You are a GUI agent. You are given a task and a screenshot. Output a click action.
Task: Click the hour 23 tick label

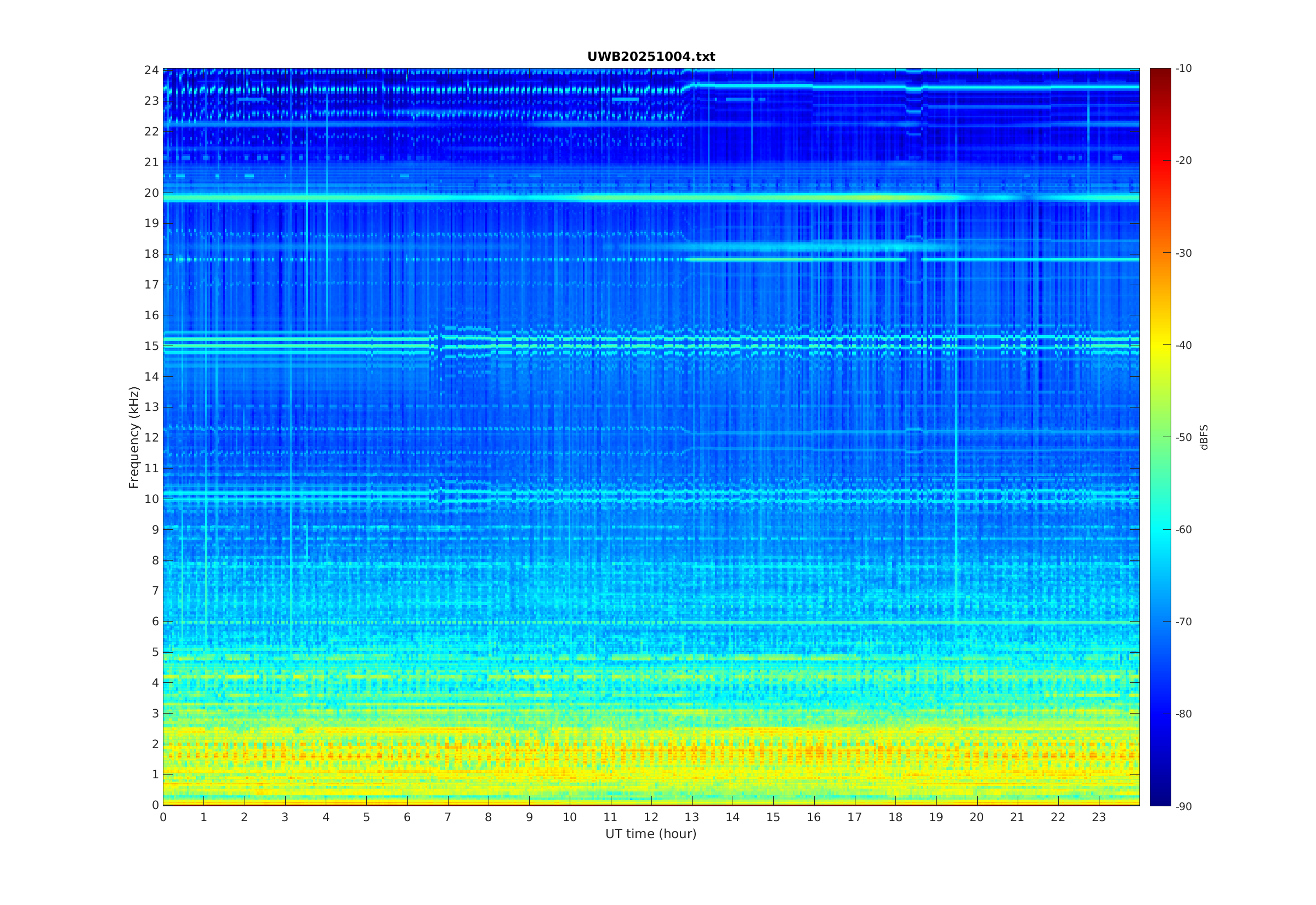point(1099,817)
